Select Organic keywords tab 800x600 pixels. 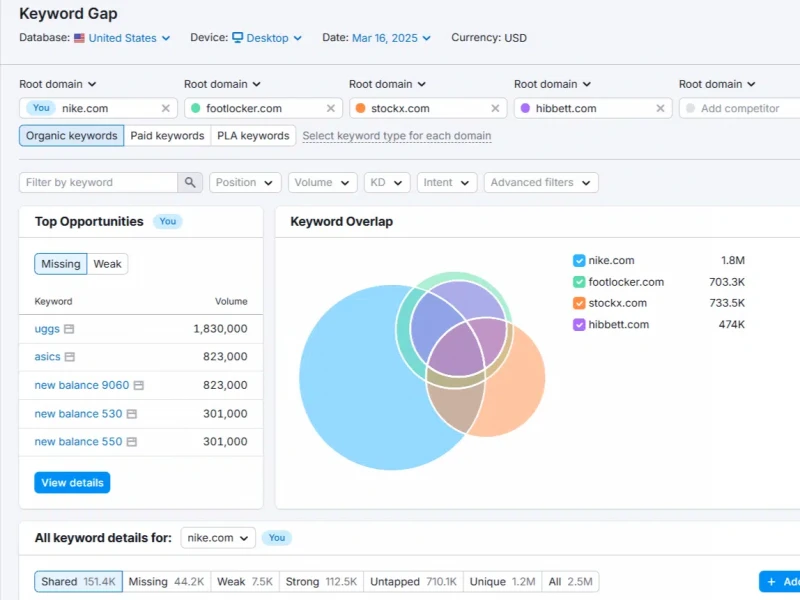coord(71,136)
